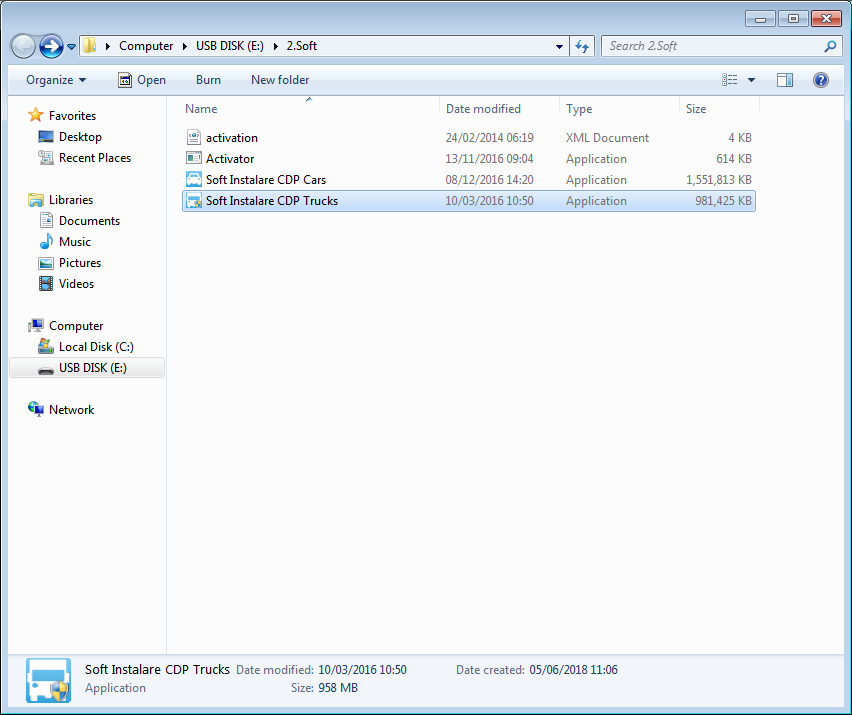Open the Documents library
The image size is (852, 715).
(89, 221)
